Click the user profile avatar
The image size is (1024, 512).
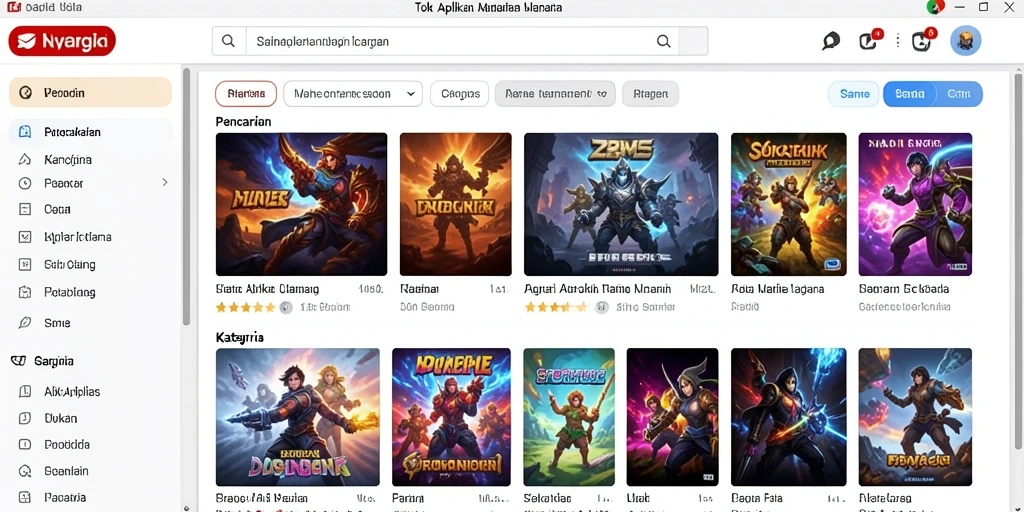[x=965, y=41]
